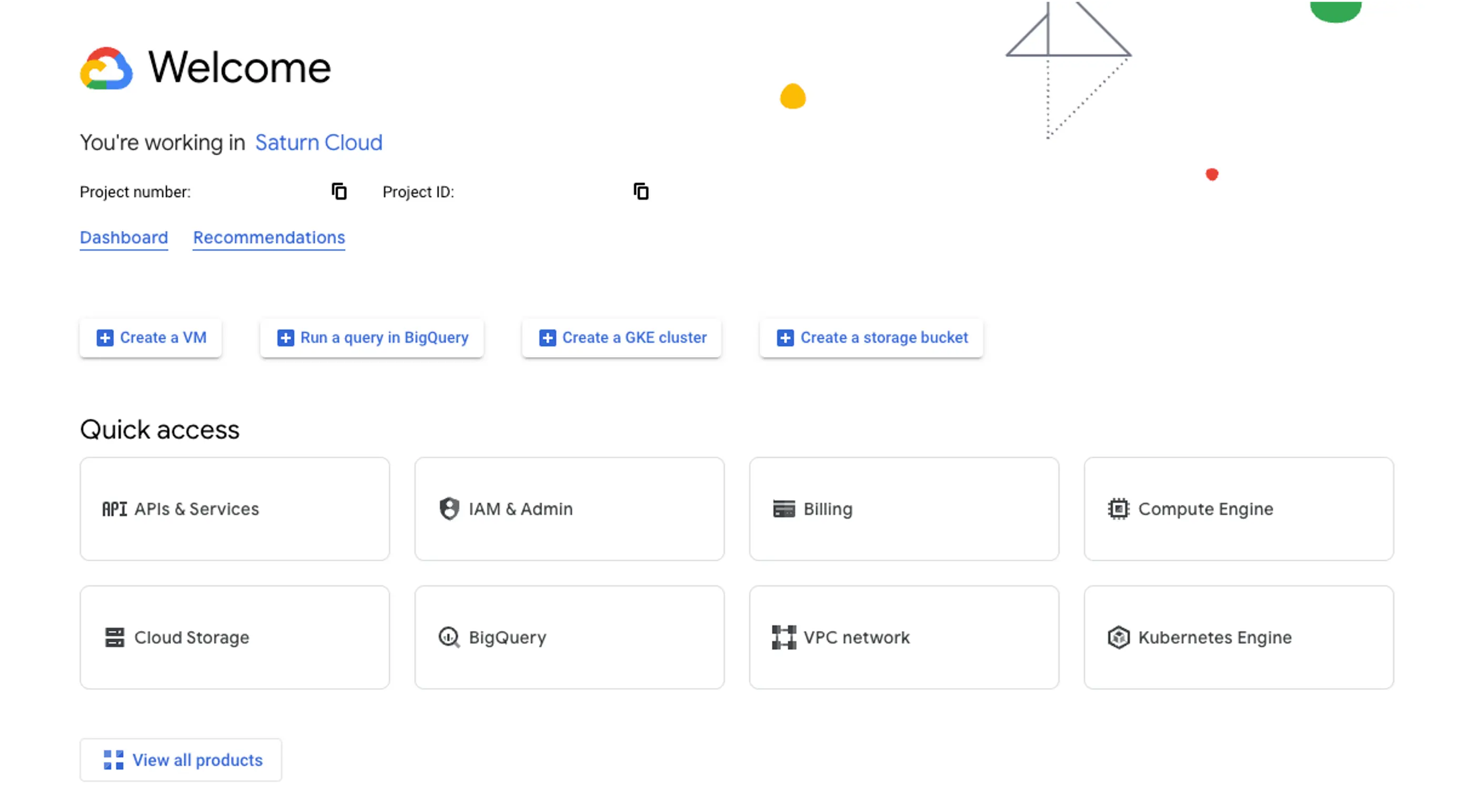Click the 'Project ID:' label

[418, 192]
